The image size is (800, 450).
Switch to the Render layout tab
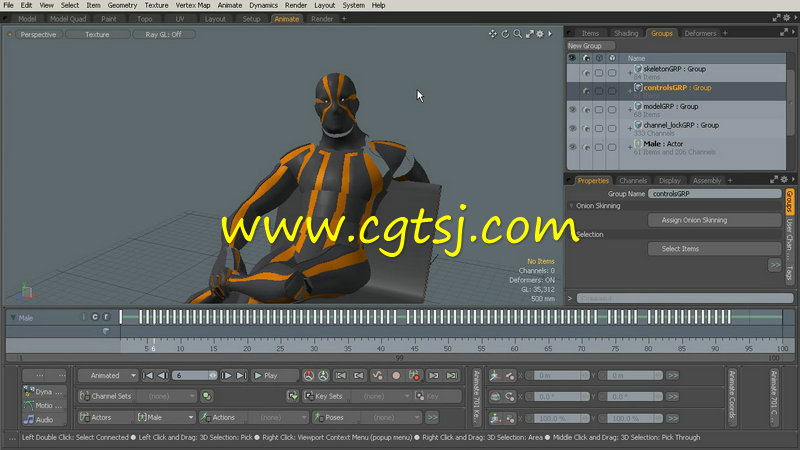click(322, 19)
